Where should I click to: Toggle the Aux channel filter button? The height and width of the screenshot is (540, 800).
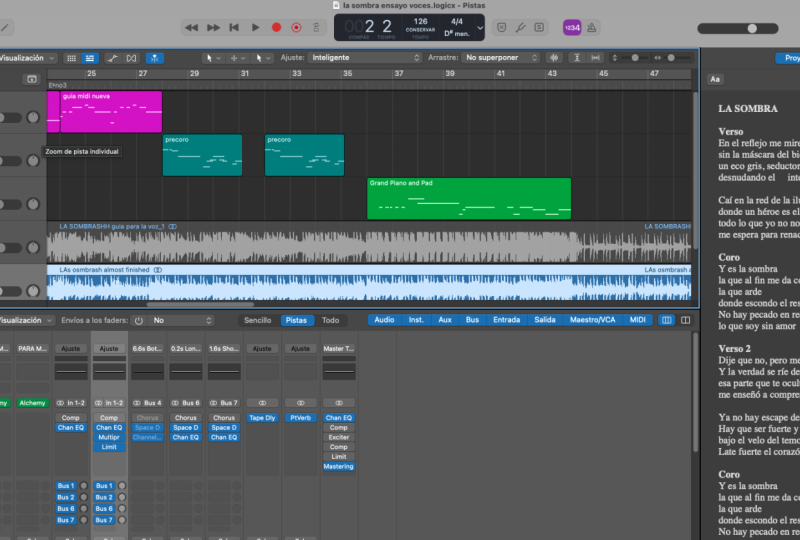coord(445,320)
